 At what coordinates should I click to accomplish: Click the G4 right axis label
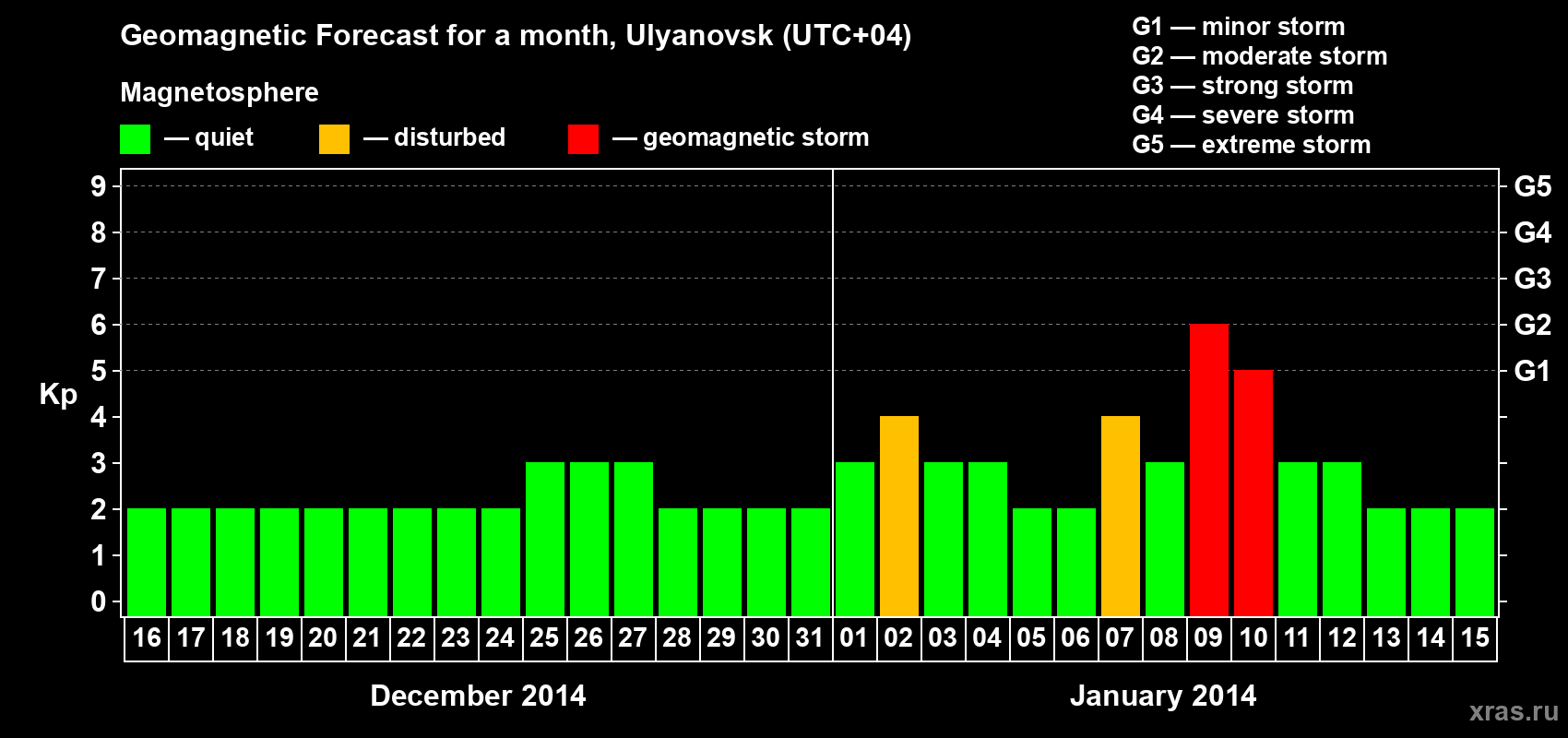click(x=1533, y=233)
